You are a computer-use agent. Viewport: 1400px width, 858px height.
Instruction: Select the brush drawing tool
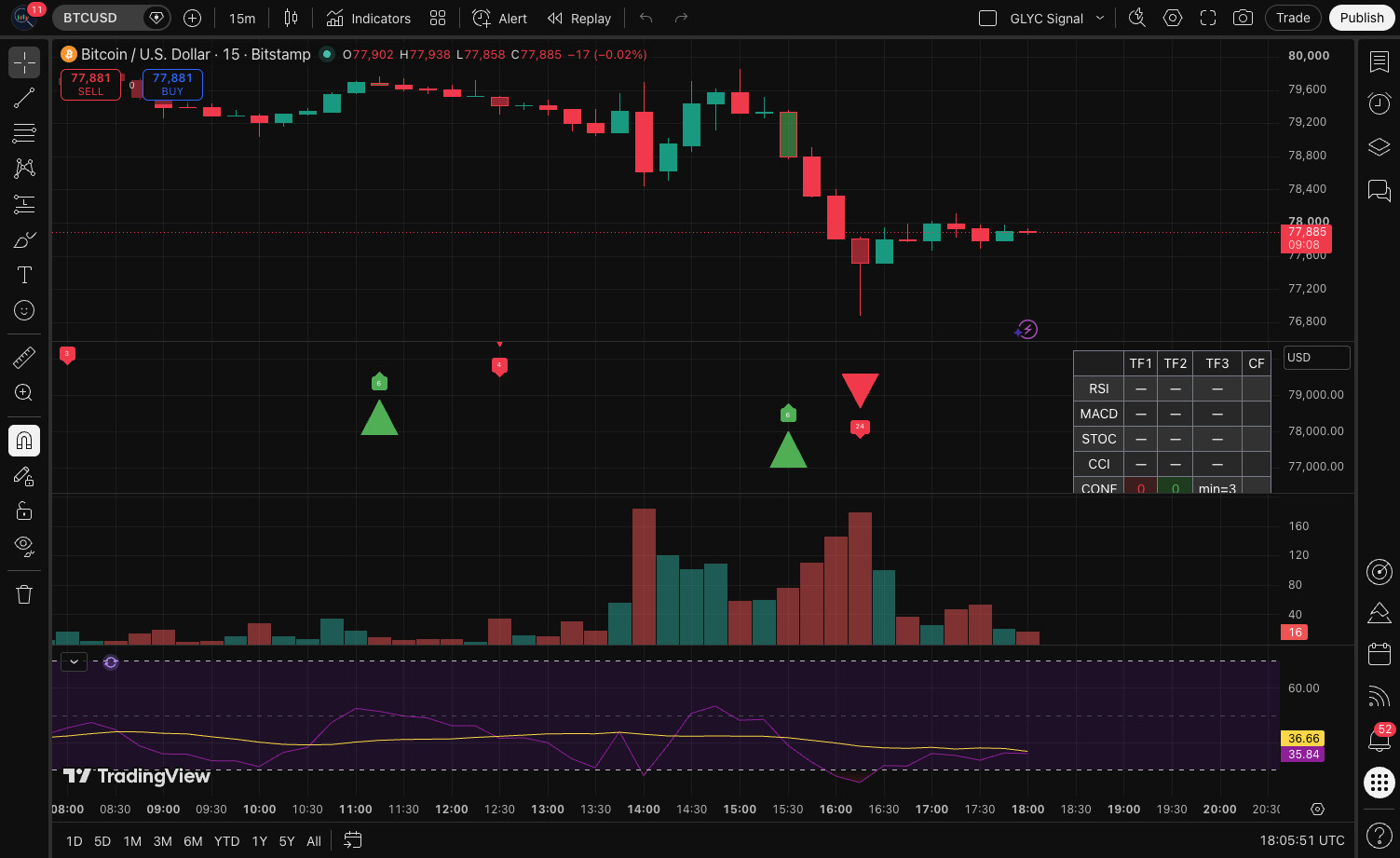pos(24,239)
